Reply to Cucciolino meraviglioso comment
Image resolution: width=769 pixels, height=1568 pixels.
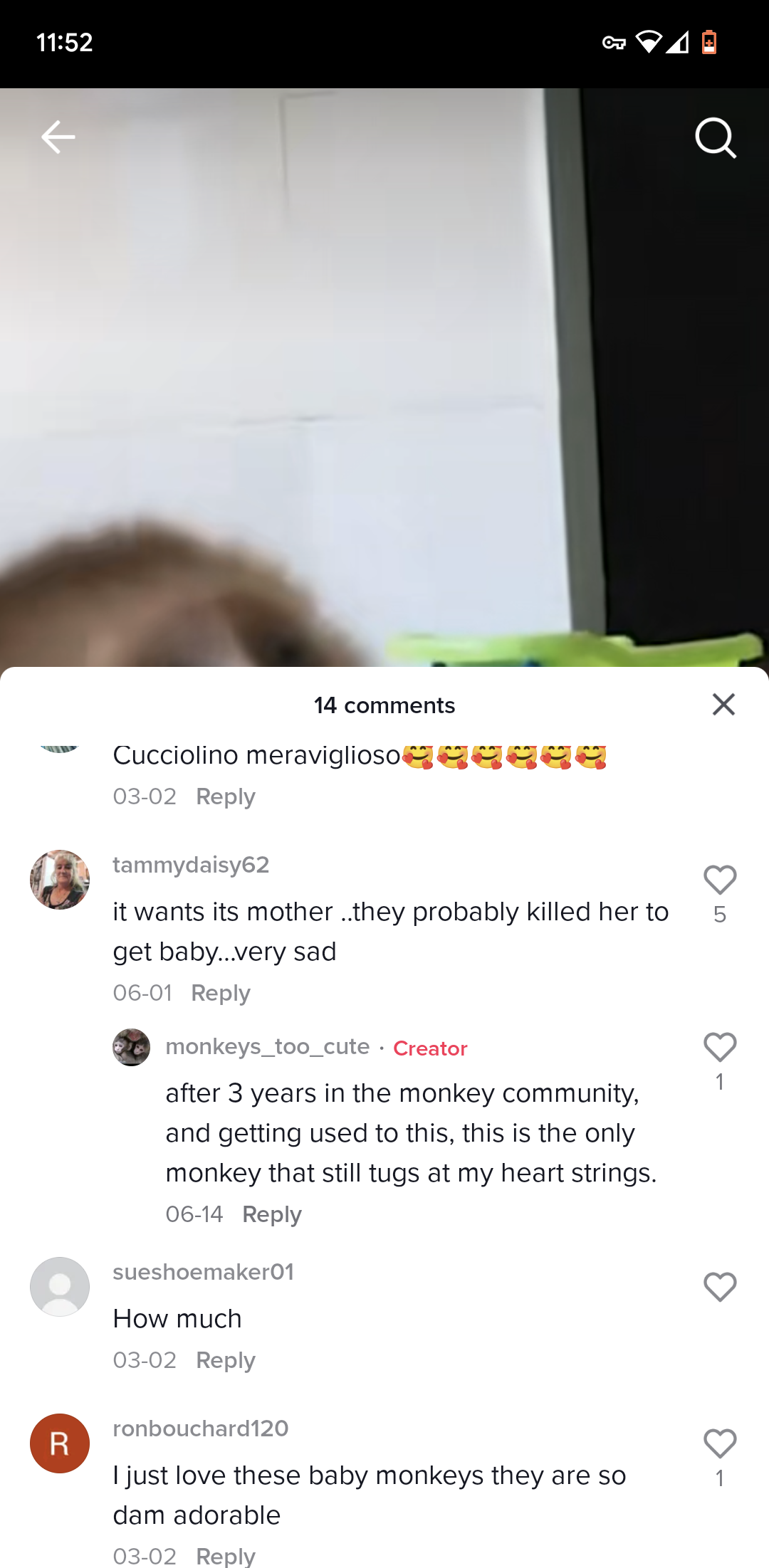pos(226,796)
